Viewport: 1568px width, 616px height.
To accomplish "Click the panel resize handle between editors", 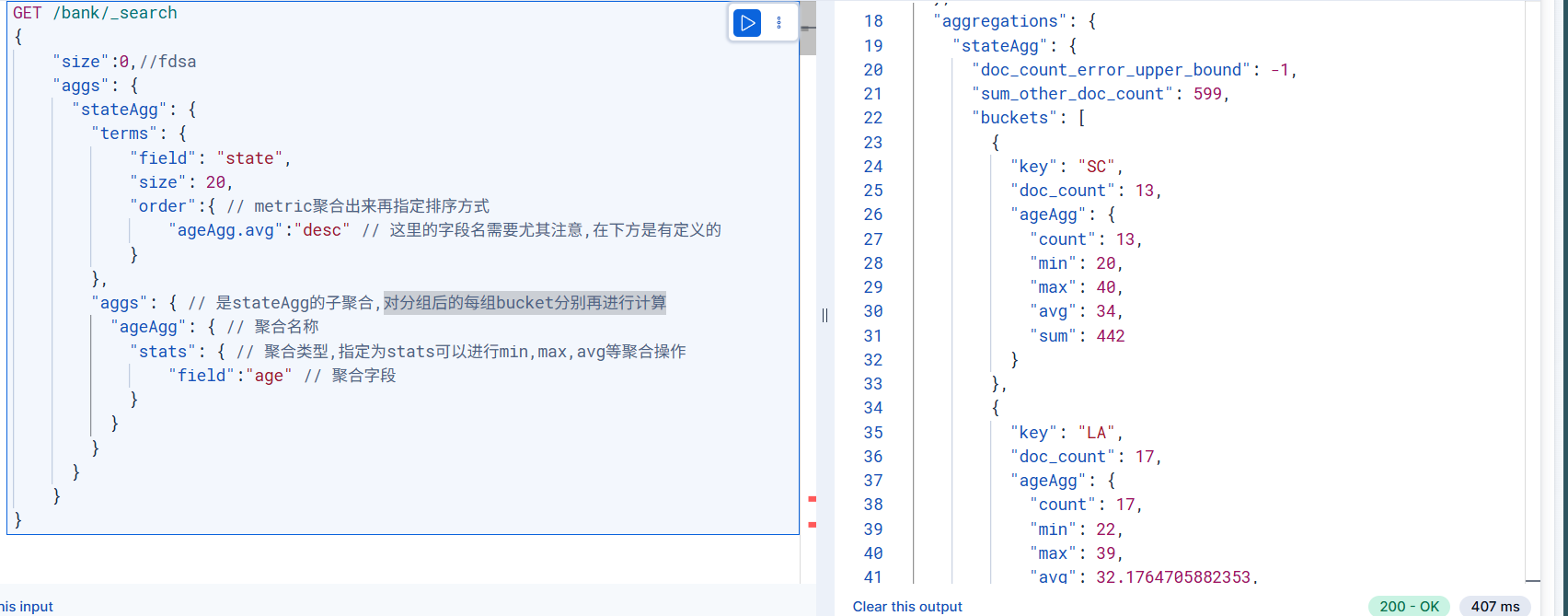I will [824, 315].
